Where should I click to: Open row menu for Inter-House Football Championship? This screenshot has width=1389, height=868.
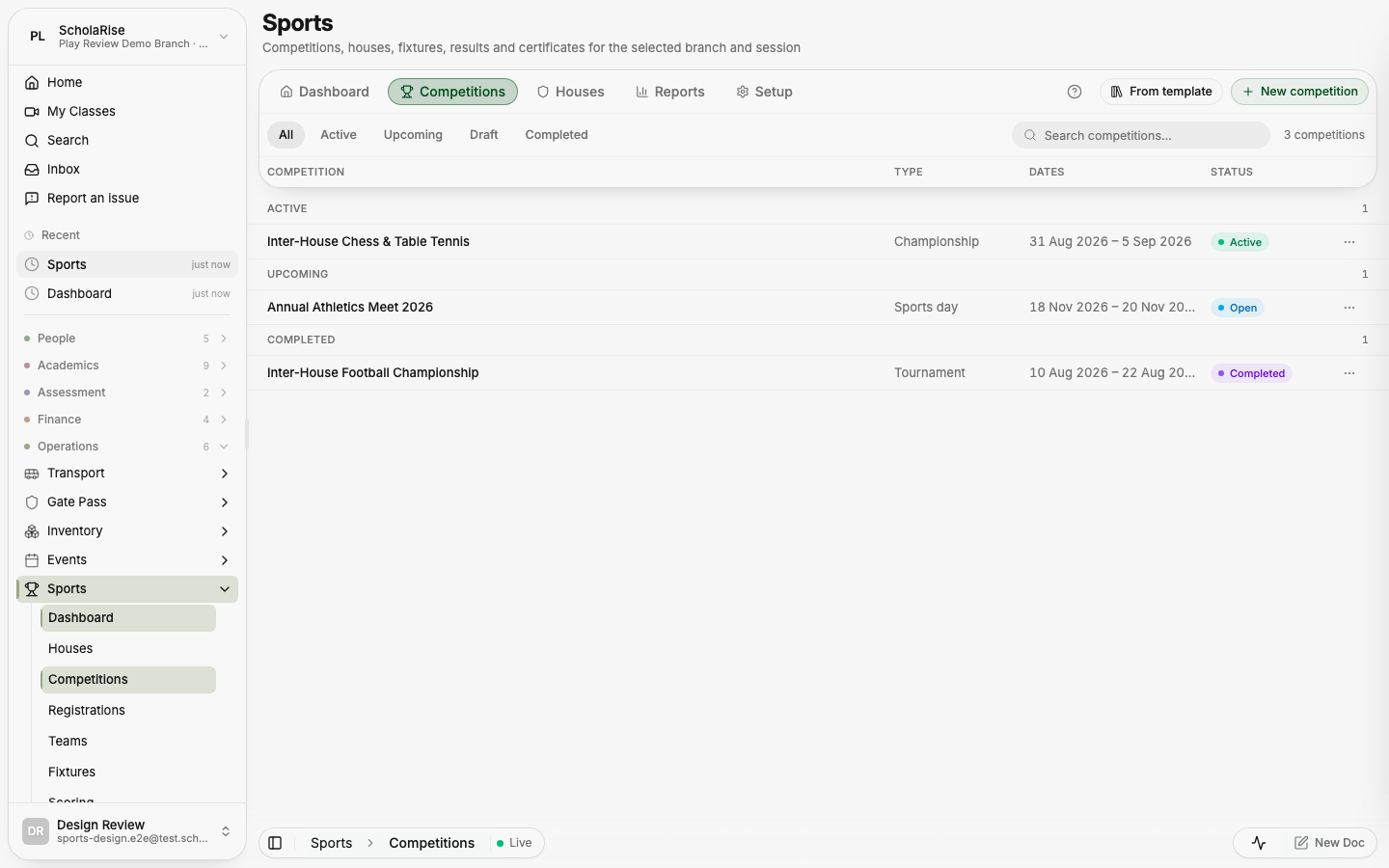[1349, 373]
